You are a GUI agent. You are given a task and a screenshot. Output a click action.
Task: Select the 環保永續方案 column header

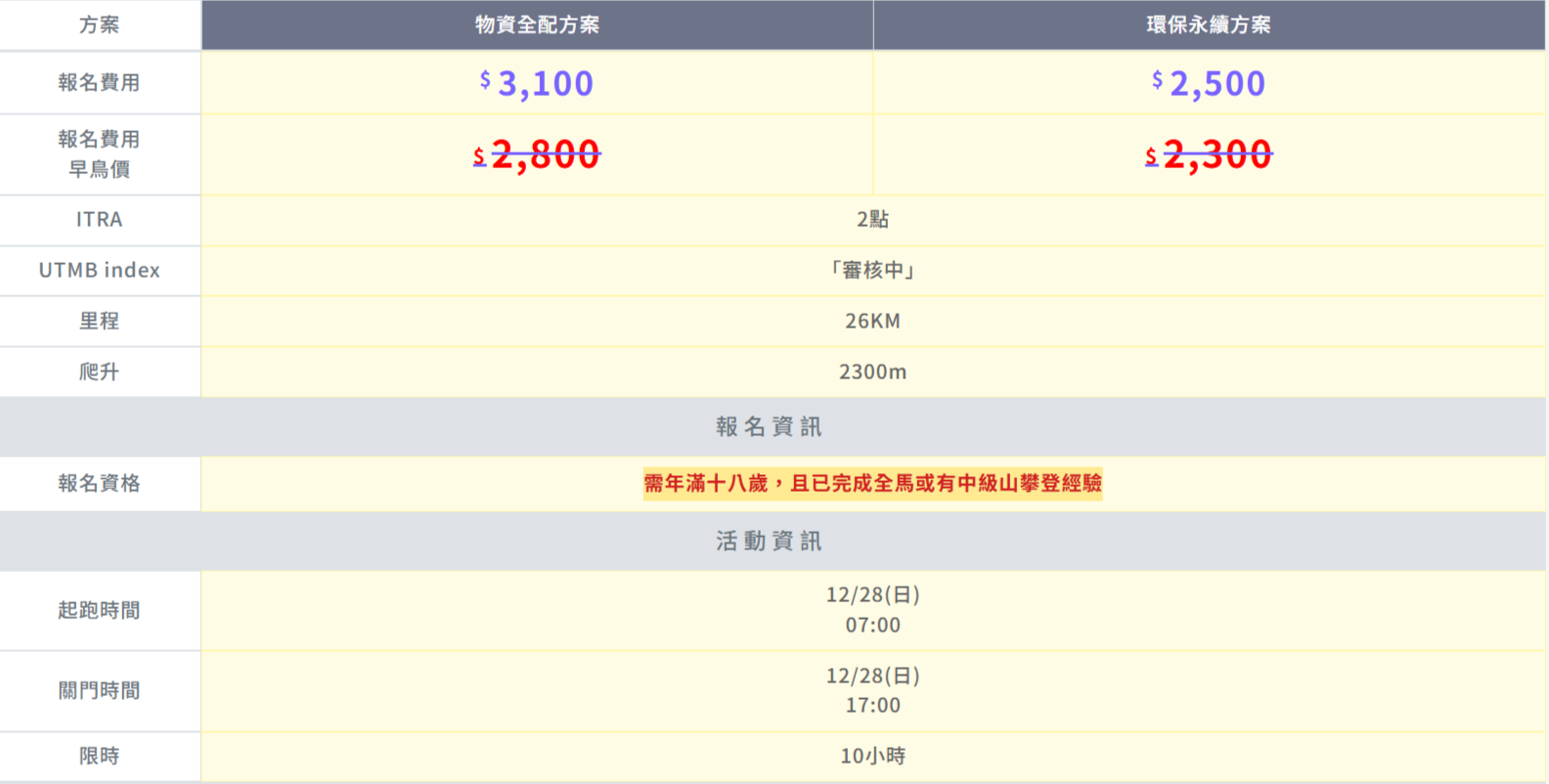1209,25
